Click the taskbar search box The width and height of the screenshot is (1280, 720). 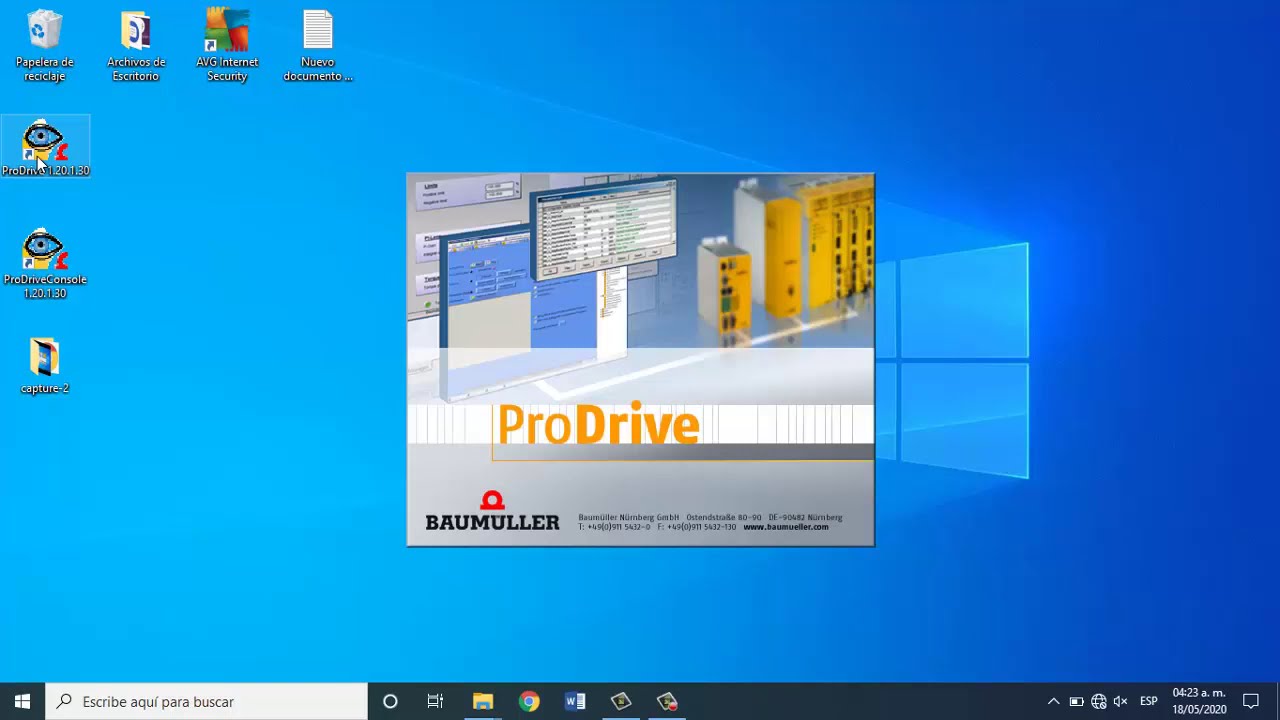pyautogui.click(x=207, y=702)
